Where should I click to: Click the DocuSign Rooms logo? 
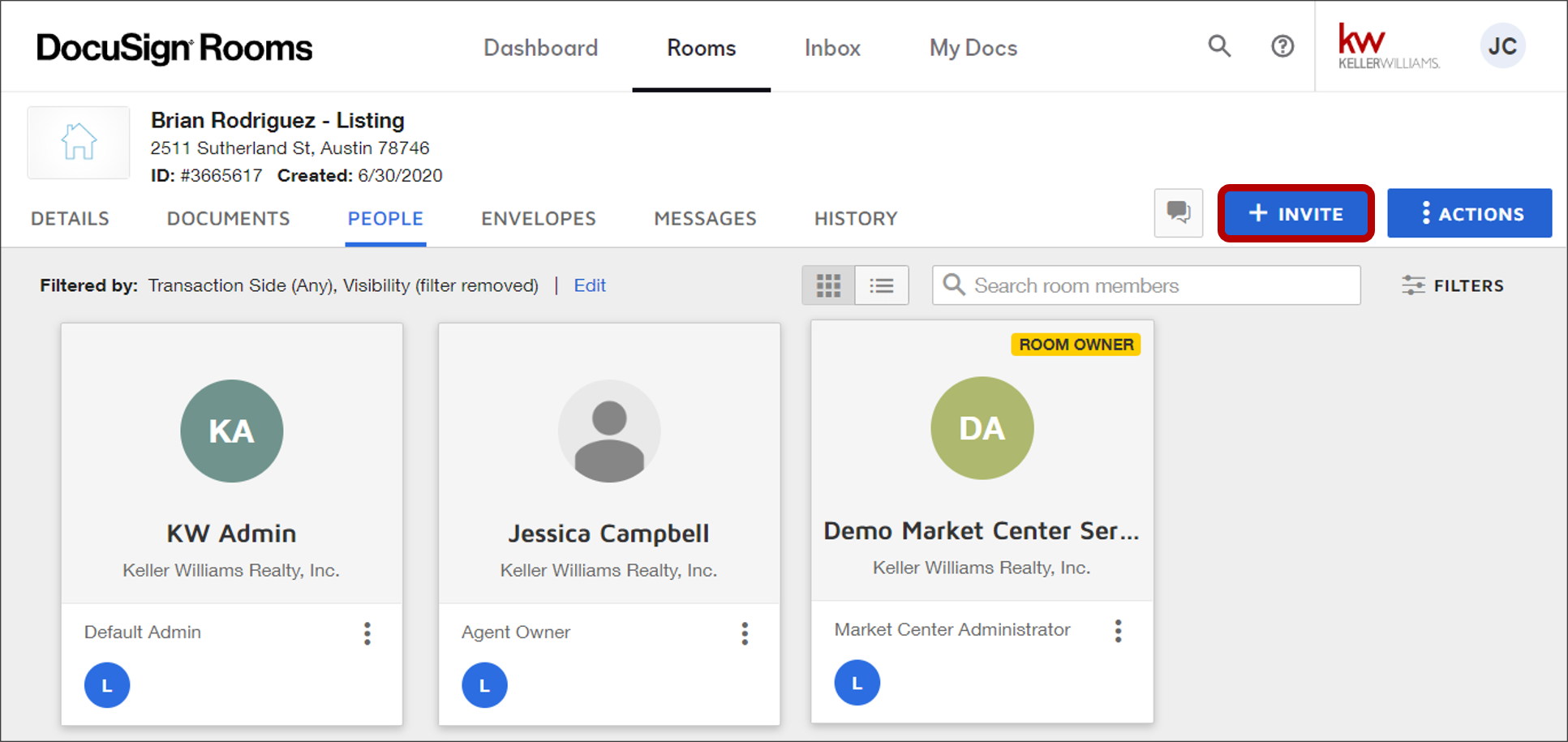tap(174, 49)
